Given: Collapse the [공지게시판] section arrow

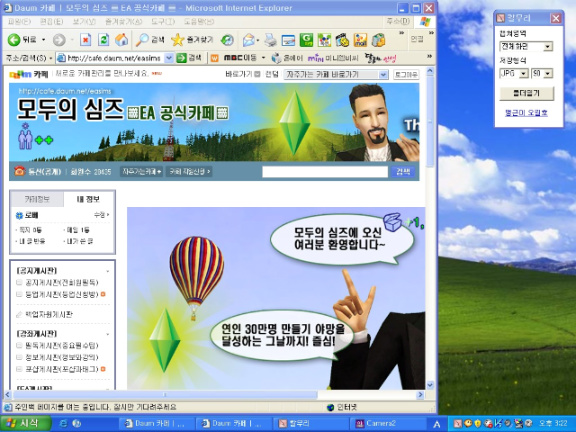Looking at the screenshot, I should [x=108, y=271].
